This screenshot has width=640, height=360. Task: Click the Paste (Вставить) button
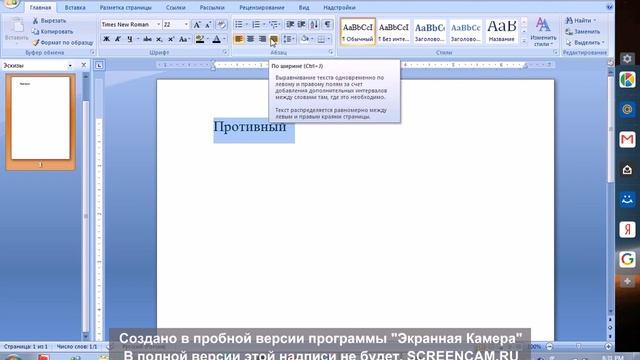(17, 31)
